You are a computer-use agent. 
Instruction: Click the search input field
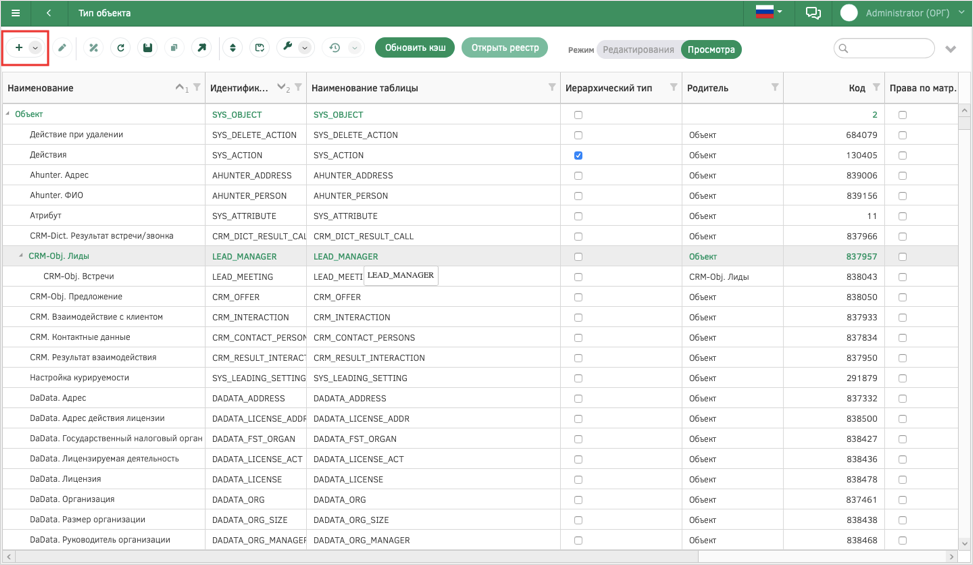[884, 48]
